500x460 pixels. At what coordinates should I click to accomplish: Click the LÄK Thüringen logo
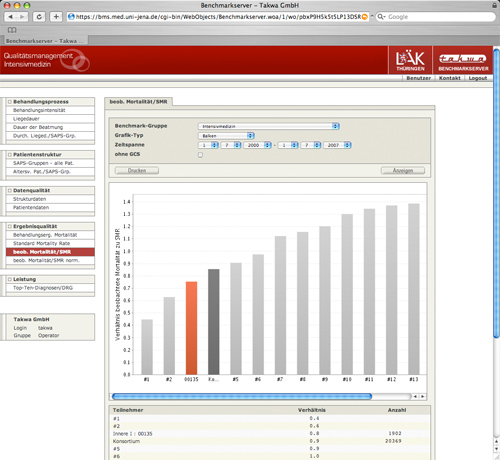[410, 60]
